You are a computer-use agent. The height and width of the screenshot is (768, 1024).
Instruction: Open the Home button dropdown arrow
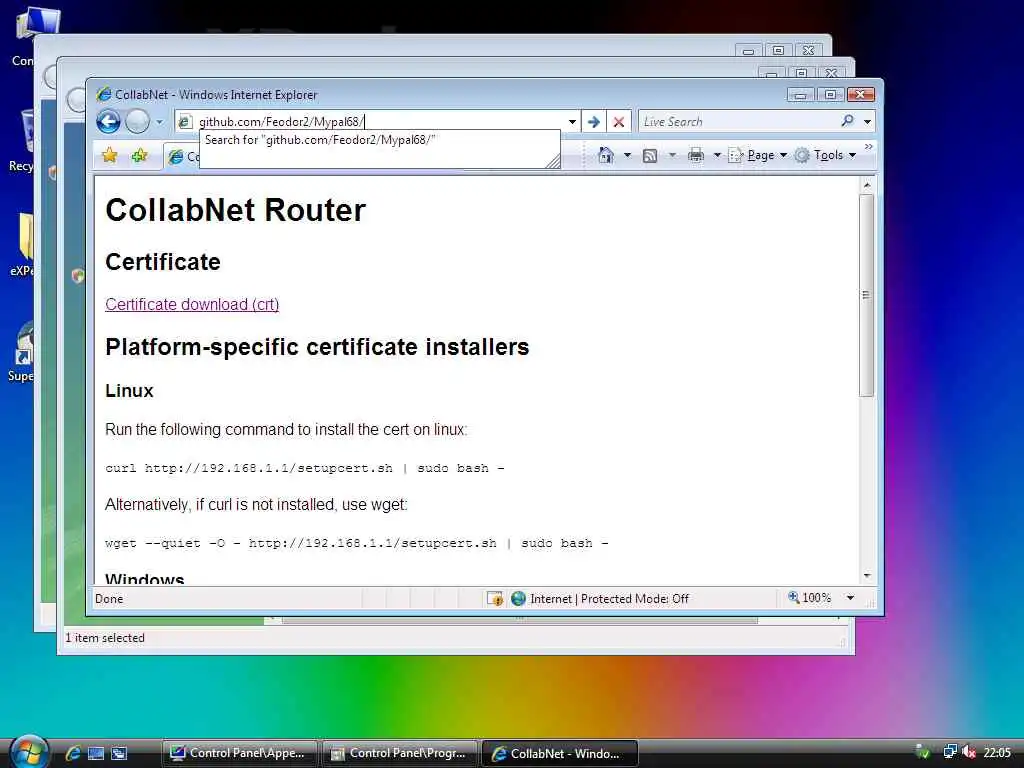[x=628, y=155]
